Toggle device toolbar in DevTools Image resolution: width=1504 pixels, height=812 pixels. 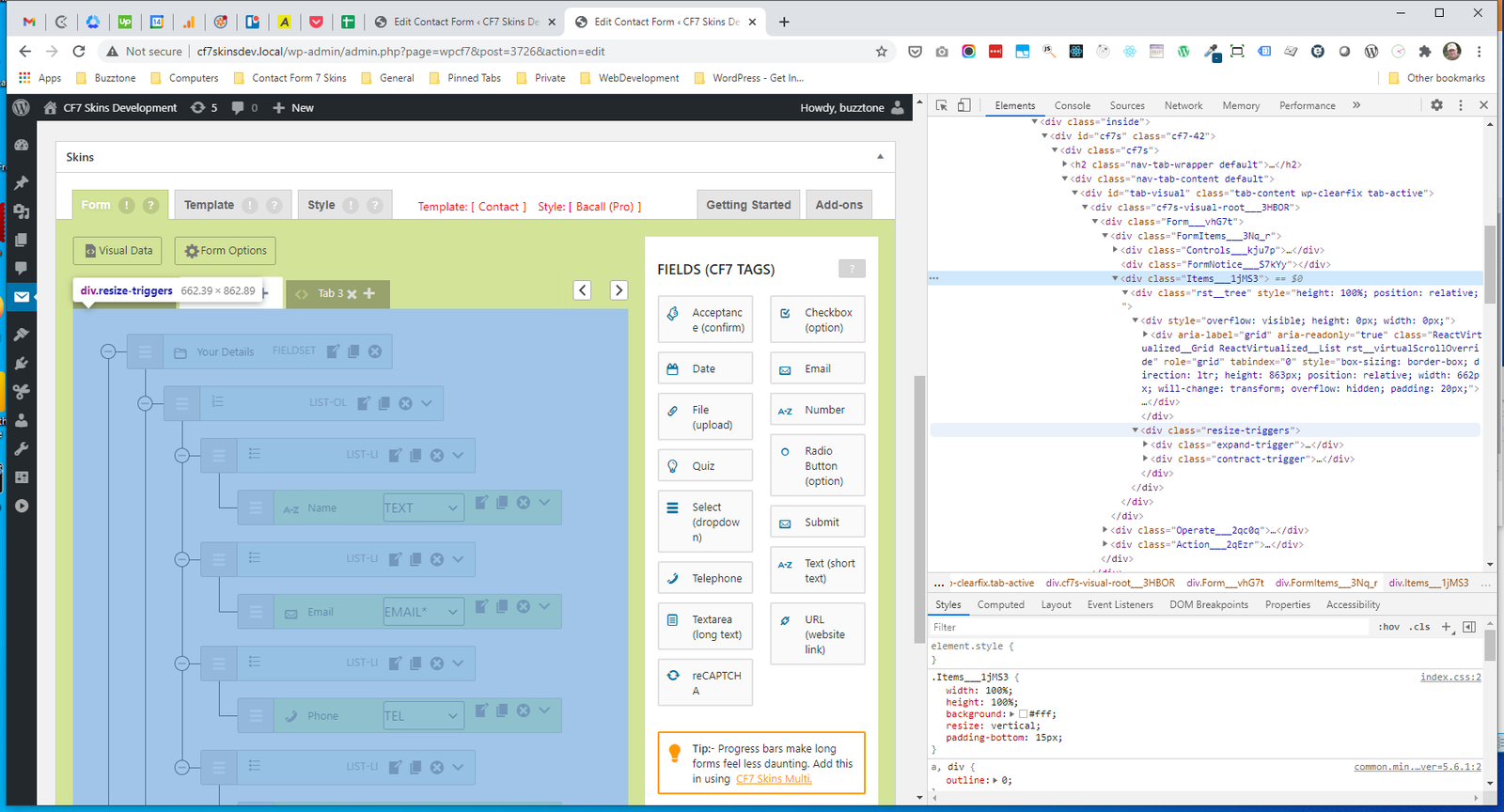pyautogui.click(x=963, y=105)
